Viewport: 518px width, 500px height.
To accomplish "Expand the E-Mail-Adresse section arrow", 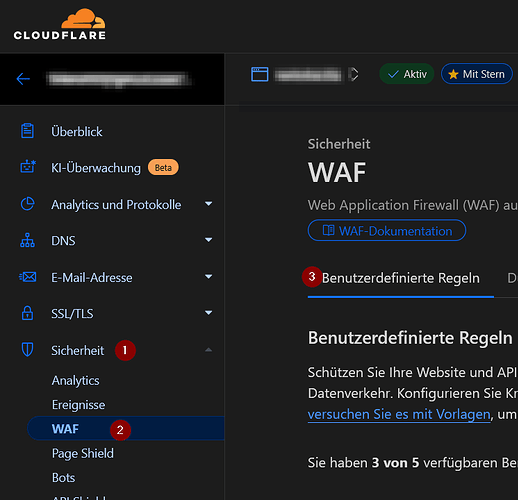I will 209,276.
